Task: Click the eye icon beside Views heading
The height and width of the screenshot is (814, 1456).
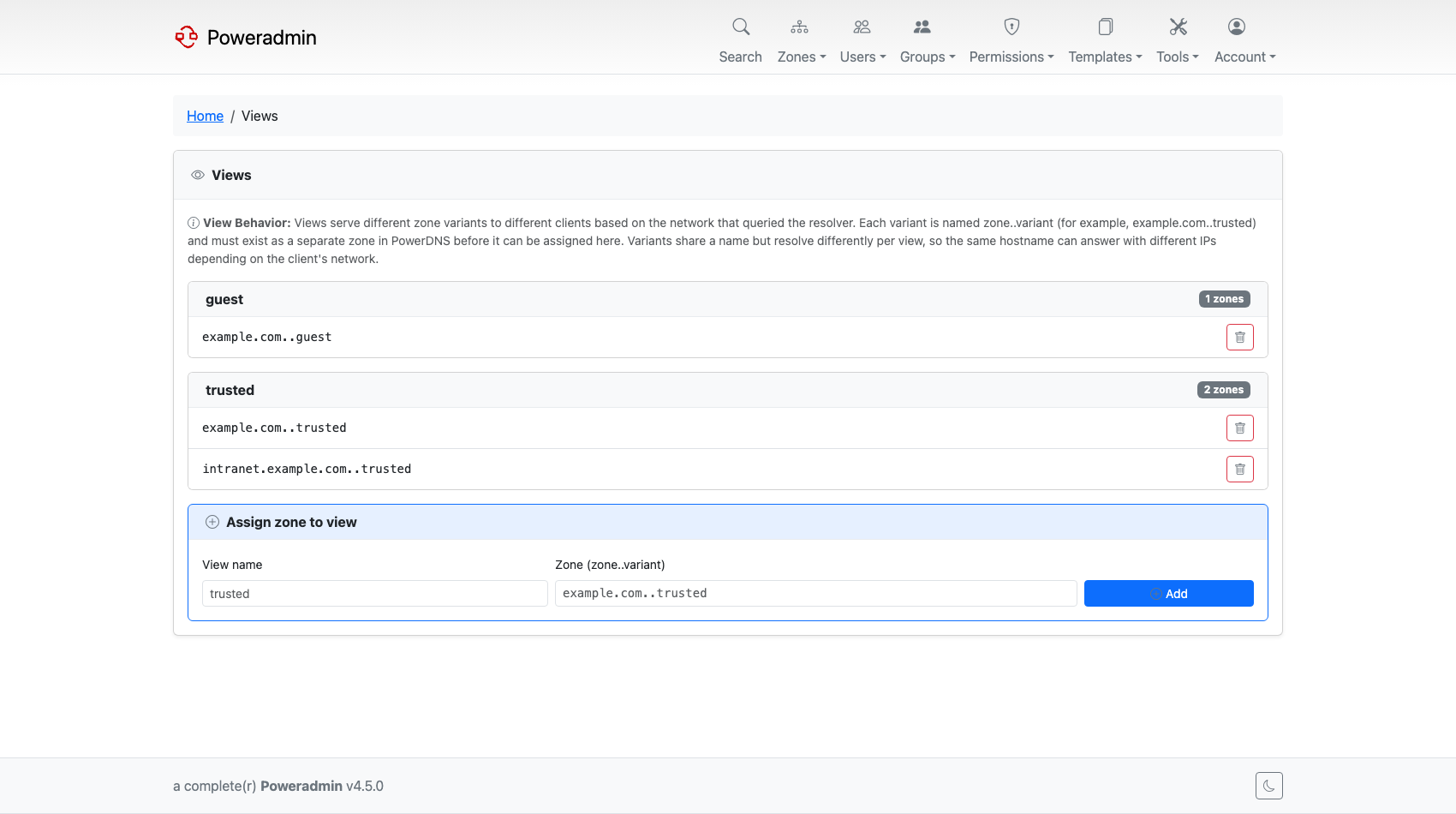Action: 198,175
